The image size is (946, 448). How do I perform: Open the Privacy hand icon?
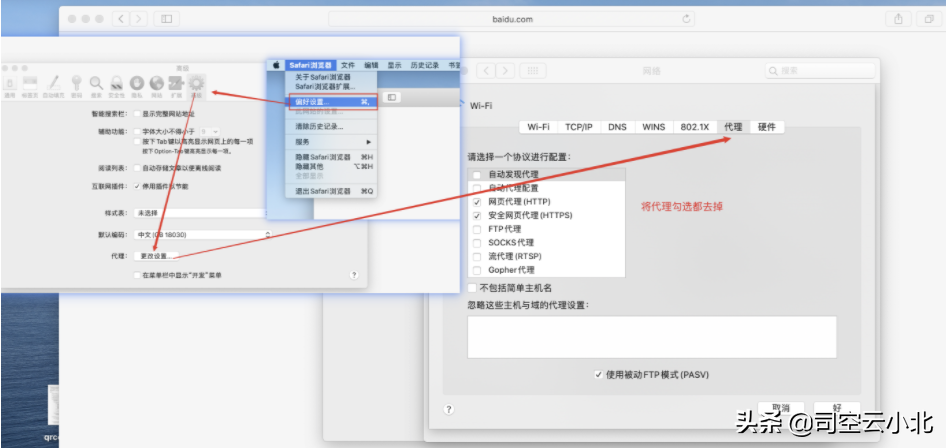[x=137, y=85]
